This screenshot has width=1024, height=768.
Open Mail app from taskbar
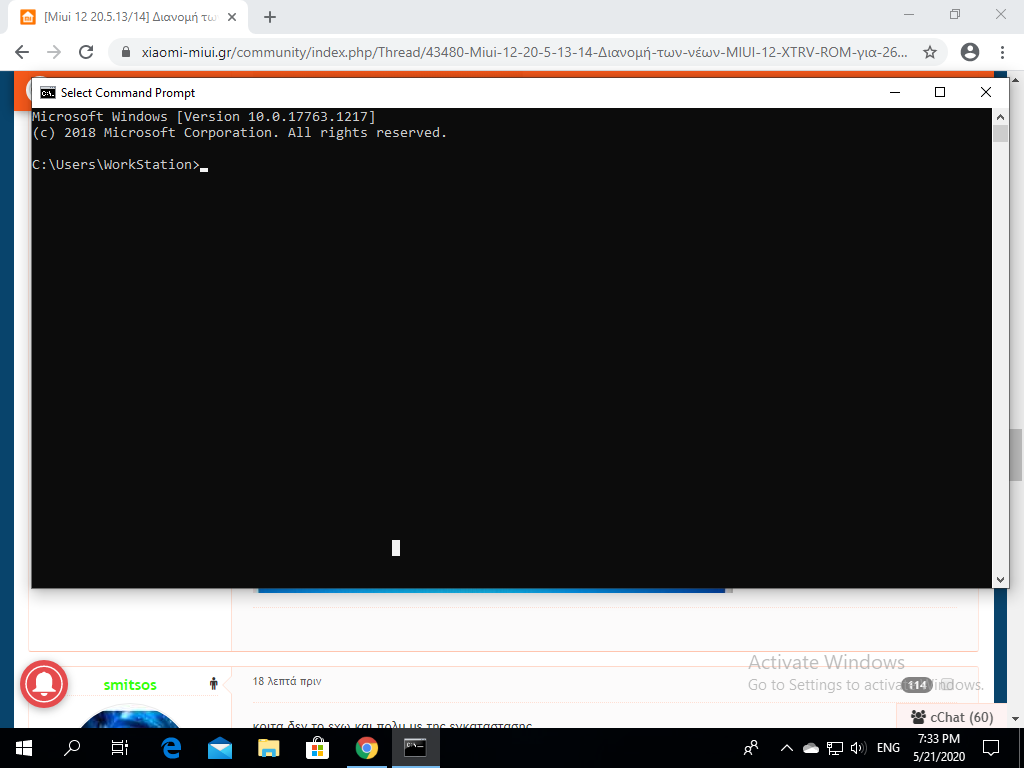coord(220,748)
